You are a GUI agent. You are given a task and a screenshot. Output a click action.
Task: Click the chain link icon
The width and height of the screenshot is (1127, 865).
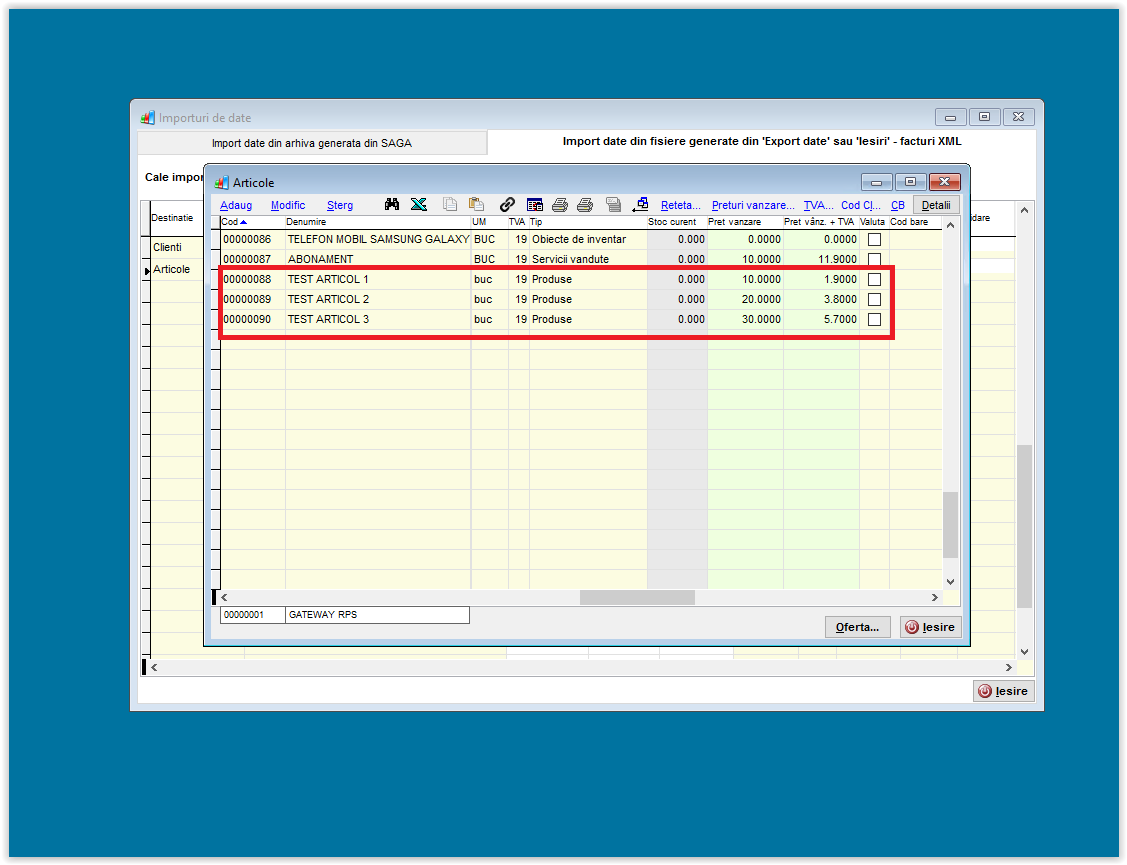(x=507, y=205)
